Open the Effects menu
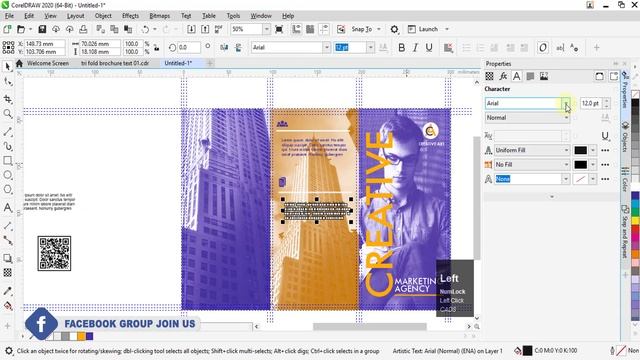640x360 pixels. (130, 16)
